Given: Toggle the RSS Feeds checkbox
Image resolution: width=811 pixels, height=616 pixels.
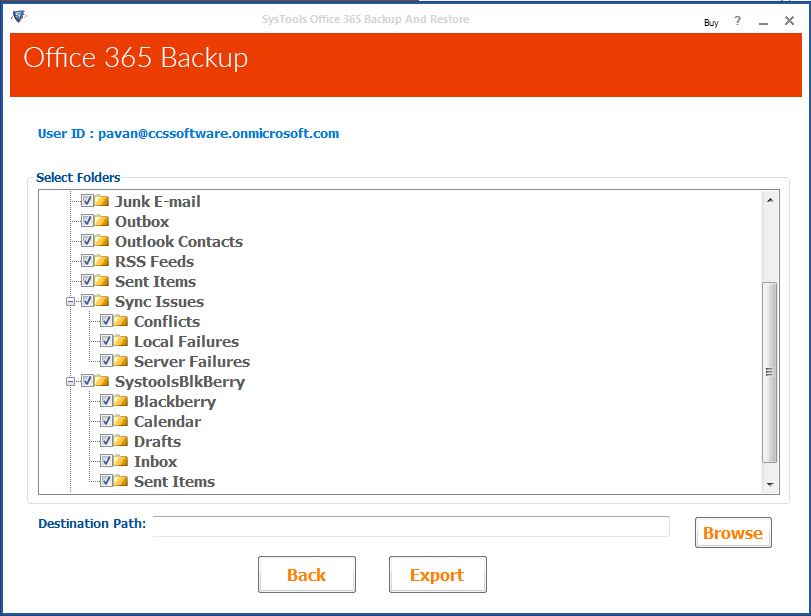Looking at the screenshot, I should [x=87, y=260].
